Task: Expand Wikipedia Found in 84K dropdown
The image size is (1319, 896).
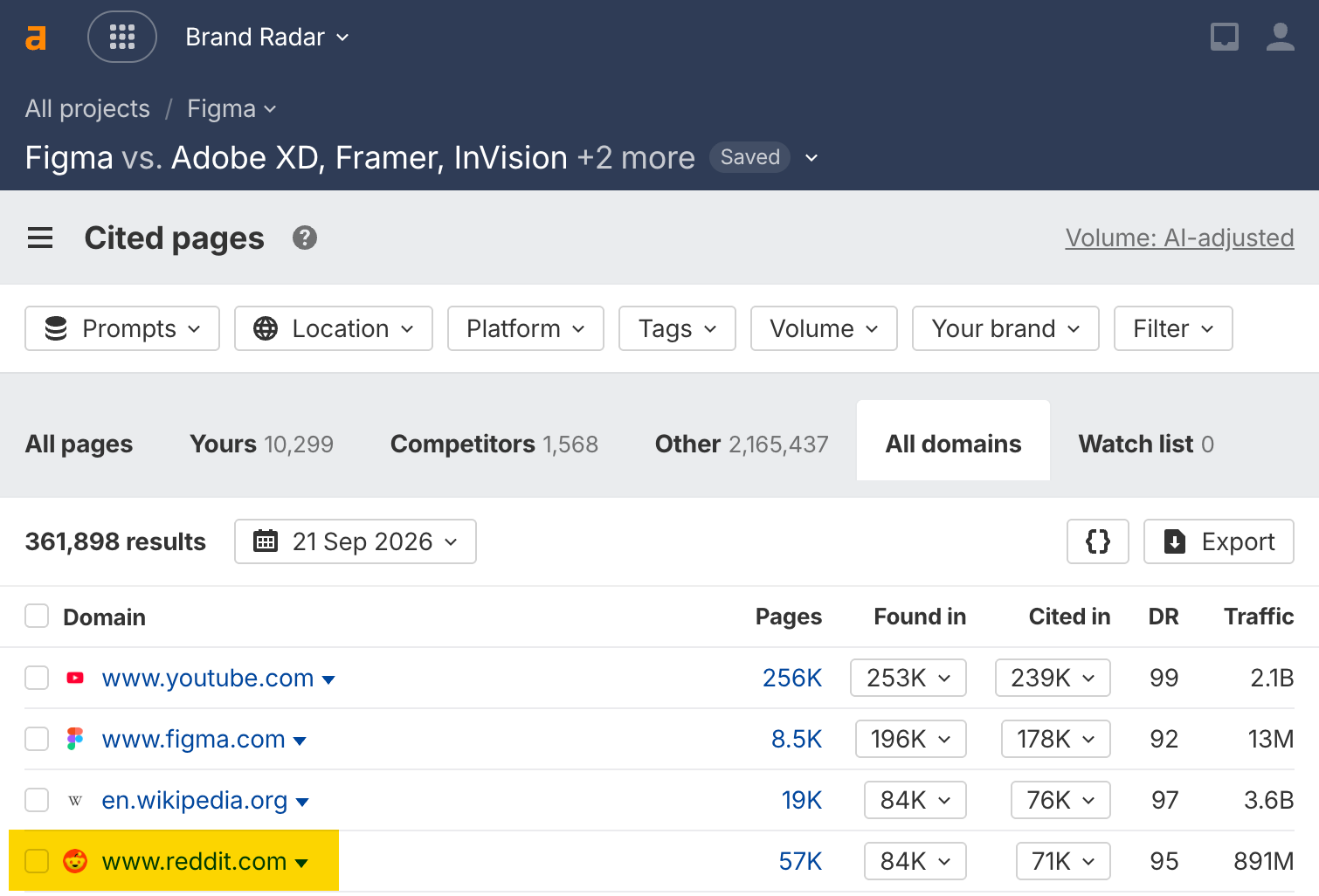Action: point(915,800)
